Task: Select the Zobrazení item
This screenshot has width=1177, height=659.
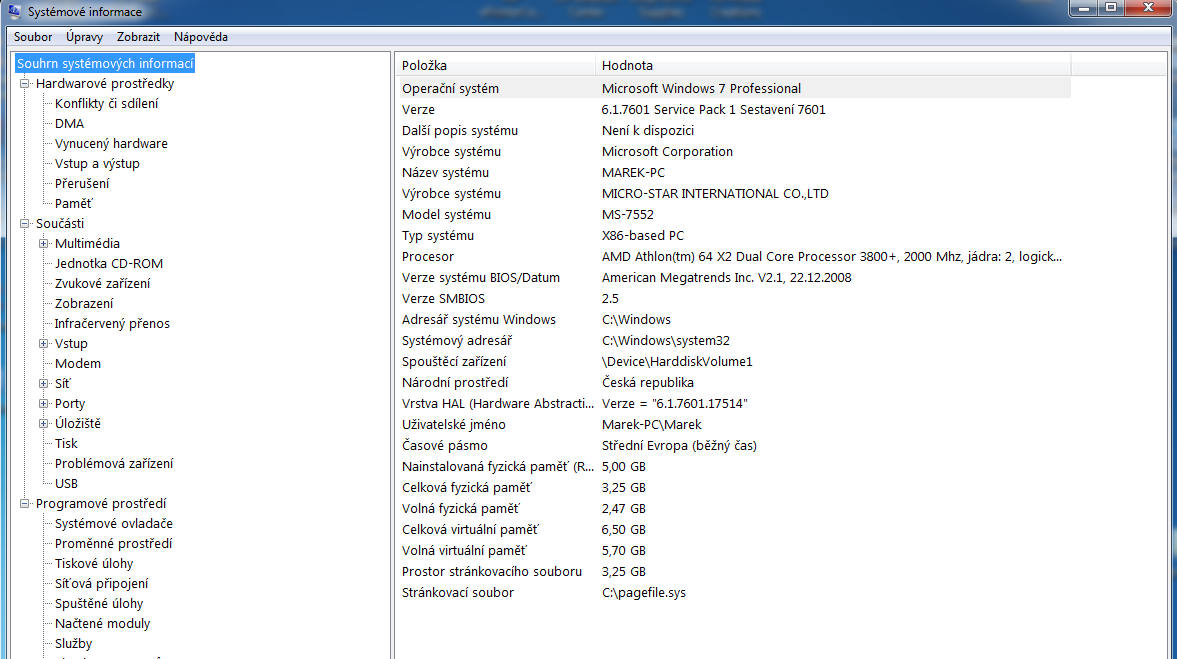Action: point(84,304)
